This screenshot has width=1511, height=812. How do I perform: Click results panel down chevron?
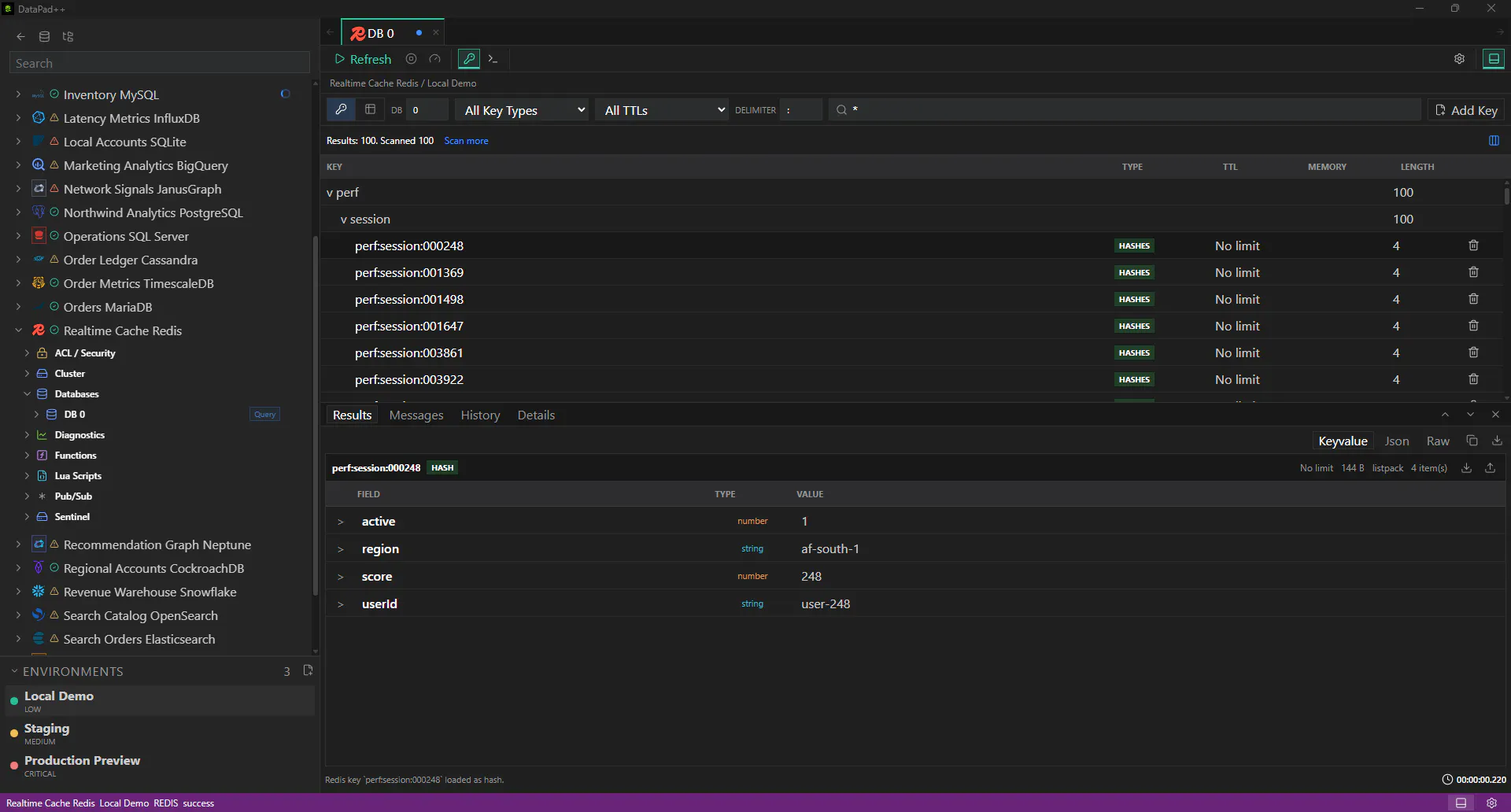click(x=1470, y=415)
